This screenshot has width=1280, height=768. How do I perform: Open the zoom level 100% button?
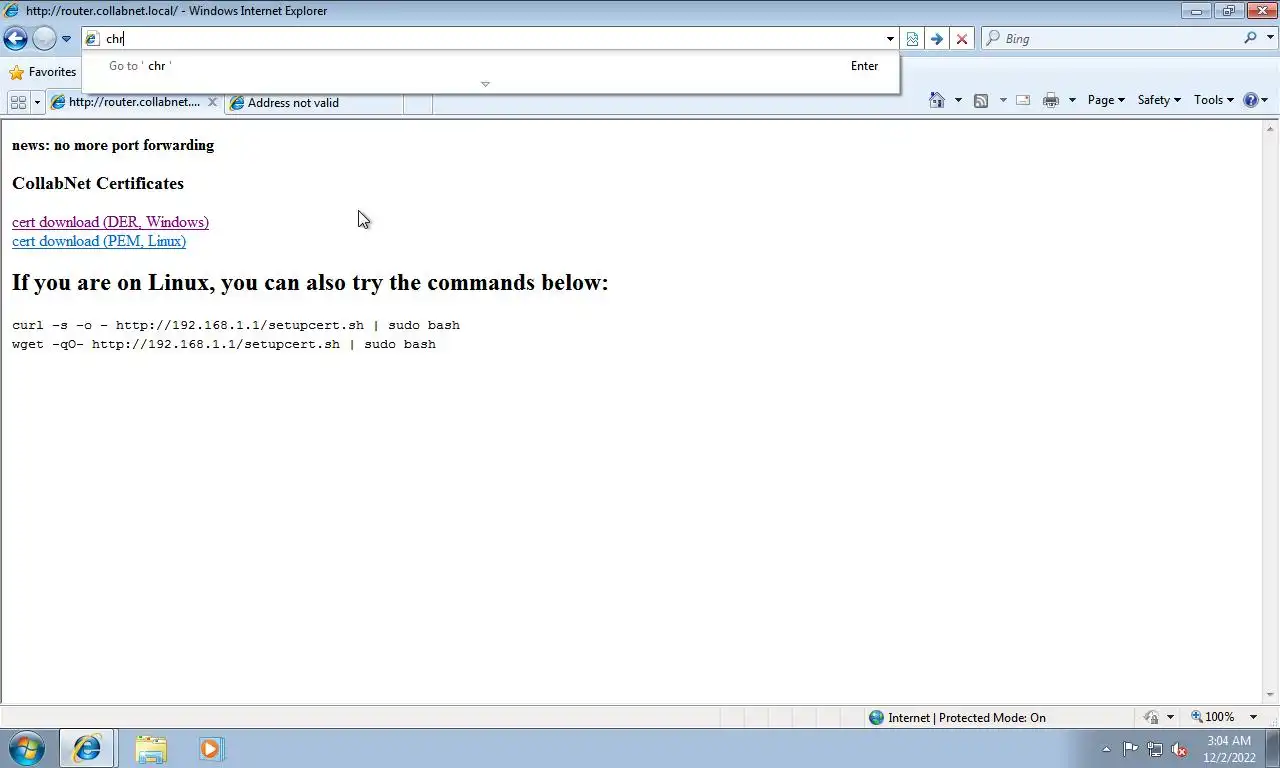point(1213,717)
